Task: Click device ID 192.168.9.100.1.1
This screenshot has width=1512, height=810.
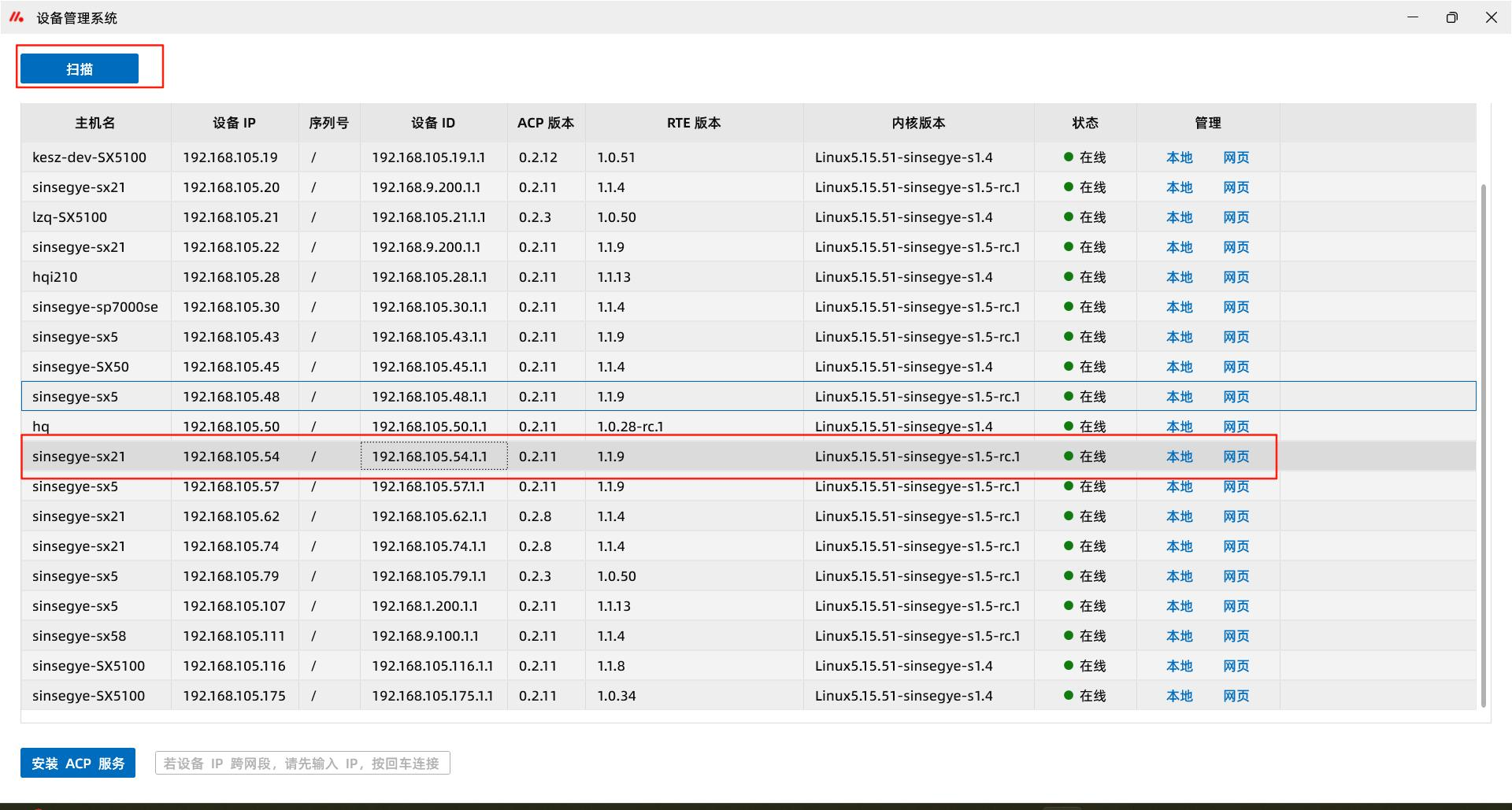Action: (425, 636)
